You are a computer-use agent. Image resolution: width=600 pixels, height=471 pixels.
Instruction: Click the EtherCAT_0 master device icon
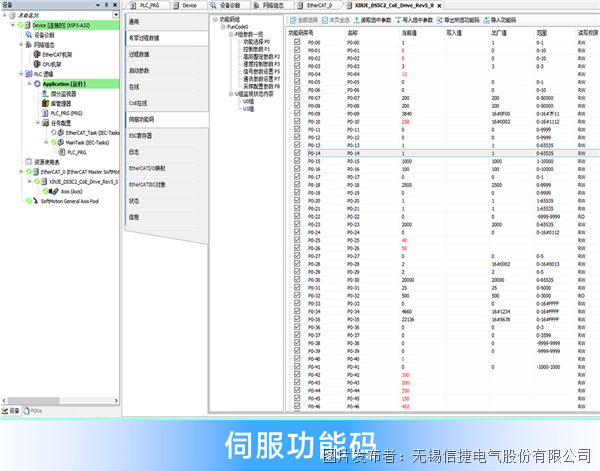click(x=36, y=172)
